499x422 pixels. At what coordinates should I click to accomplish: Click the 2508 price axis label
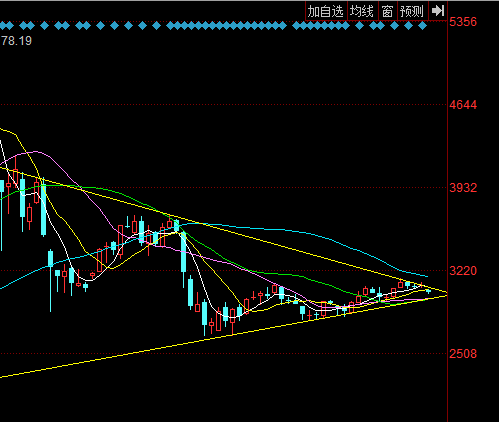pyautogui.click(x=463, y=354)
